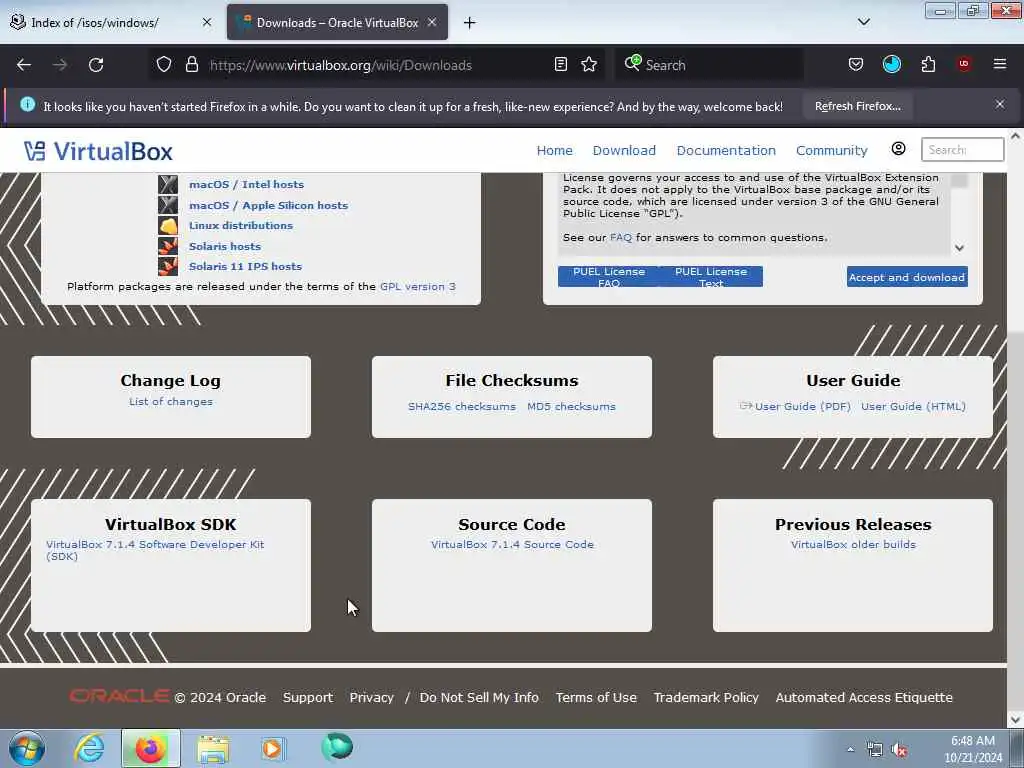Click the VirtualBox site logo

pos(98,152)
